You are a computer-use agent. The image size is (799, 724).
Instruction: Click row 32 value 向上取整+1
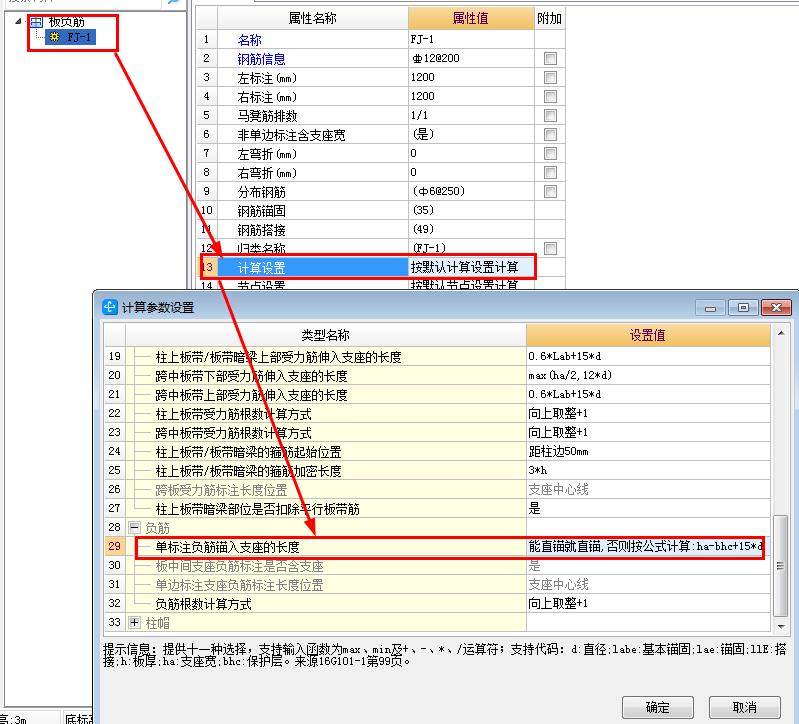[x=648, y=604]
